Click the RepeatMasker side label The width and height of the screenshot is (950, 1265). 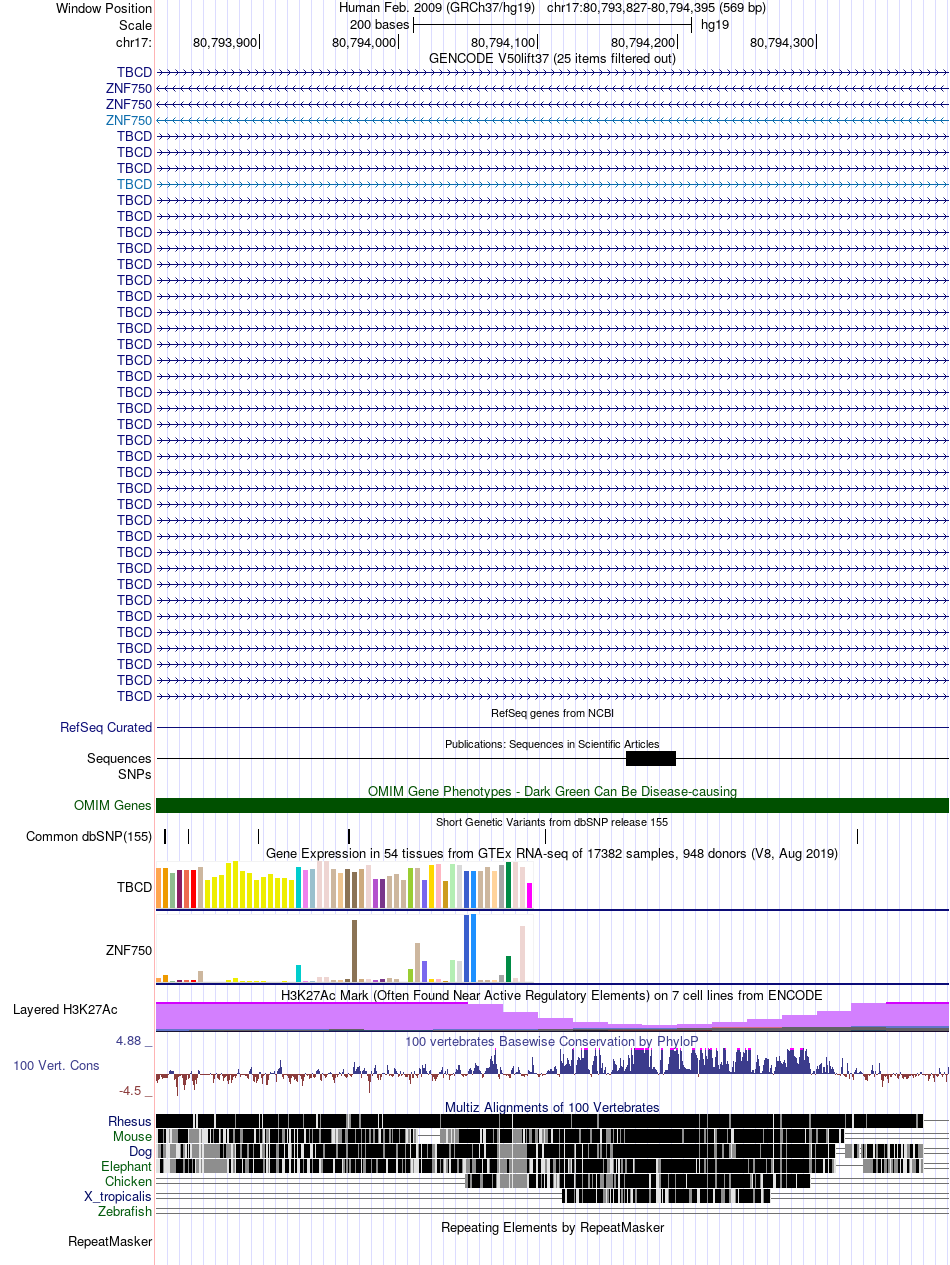pyautogui.click(x=110, y=1242)
